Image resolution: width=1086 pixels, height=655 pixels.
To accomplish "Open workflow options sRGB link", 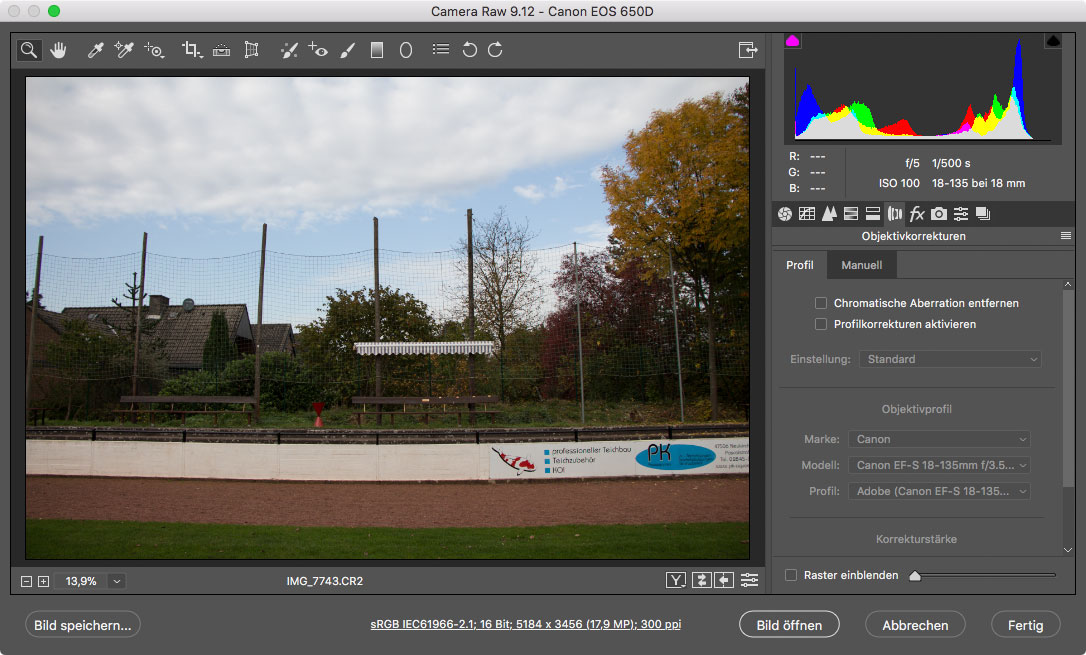I will pyautogui.click(x=526, y=625).
